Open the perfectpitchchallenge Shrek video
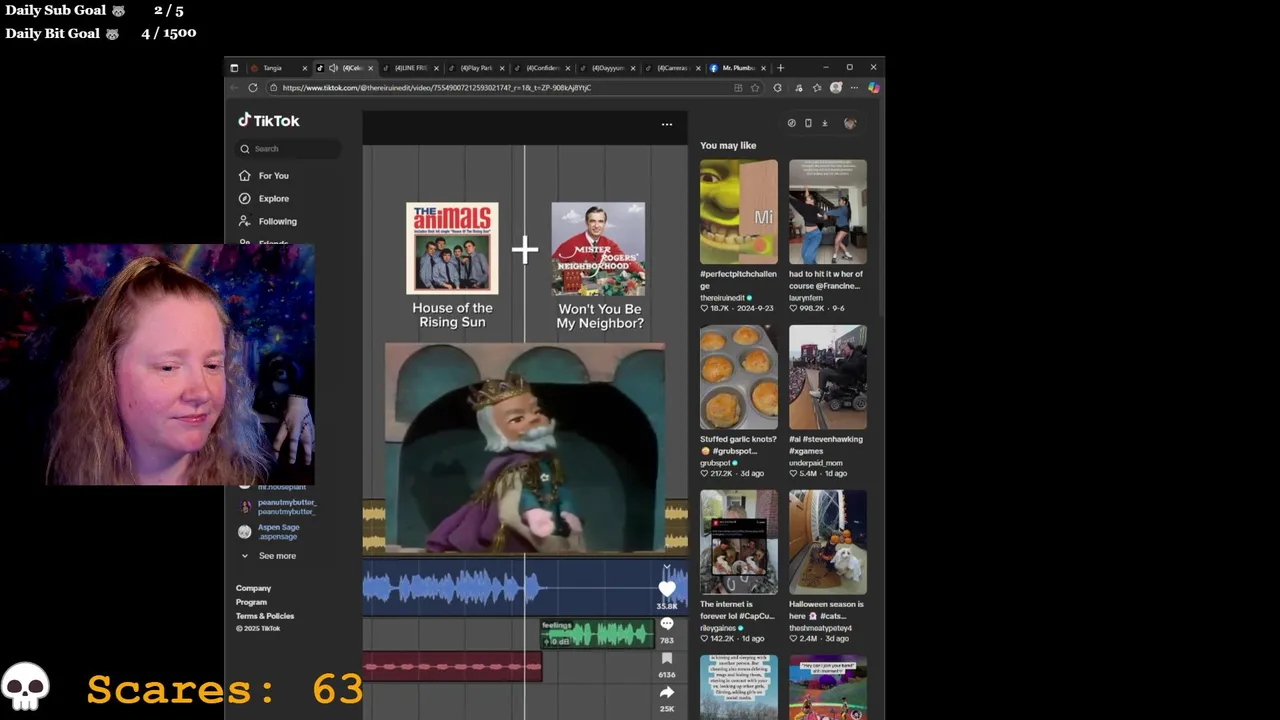The width and height of the screenshot is (1280, 720). (738, 212)
